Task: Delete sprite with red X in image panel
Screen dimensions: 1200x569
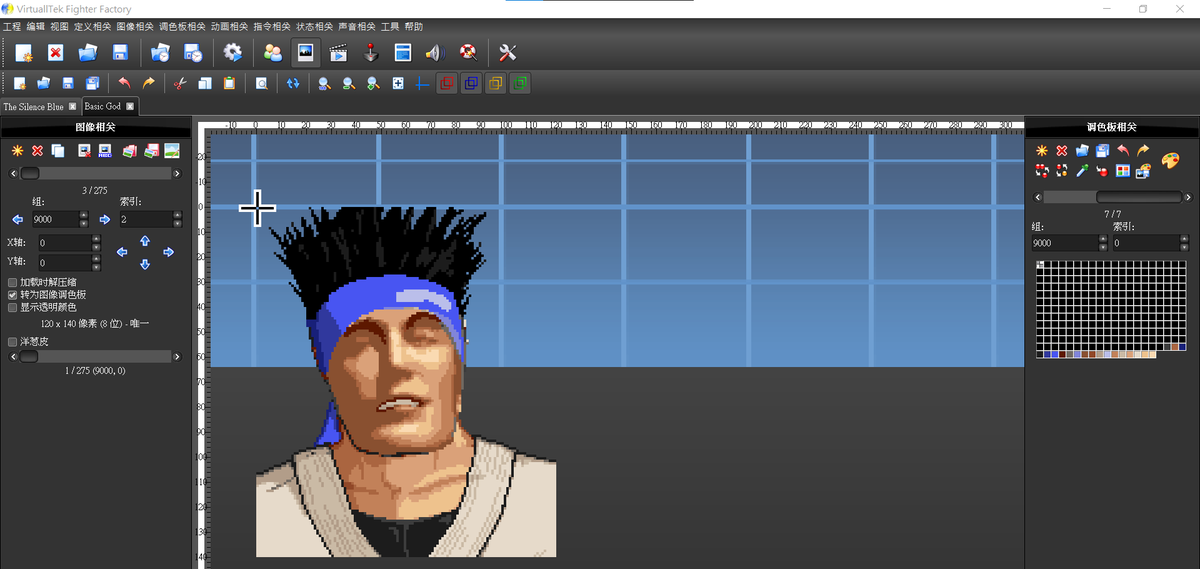Action: (37, 151)
